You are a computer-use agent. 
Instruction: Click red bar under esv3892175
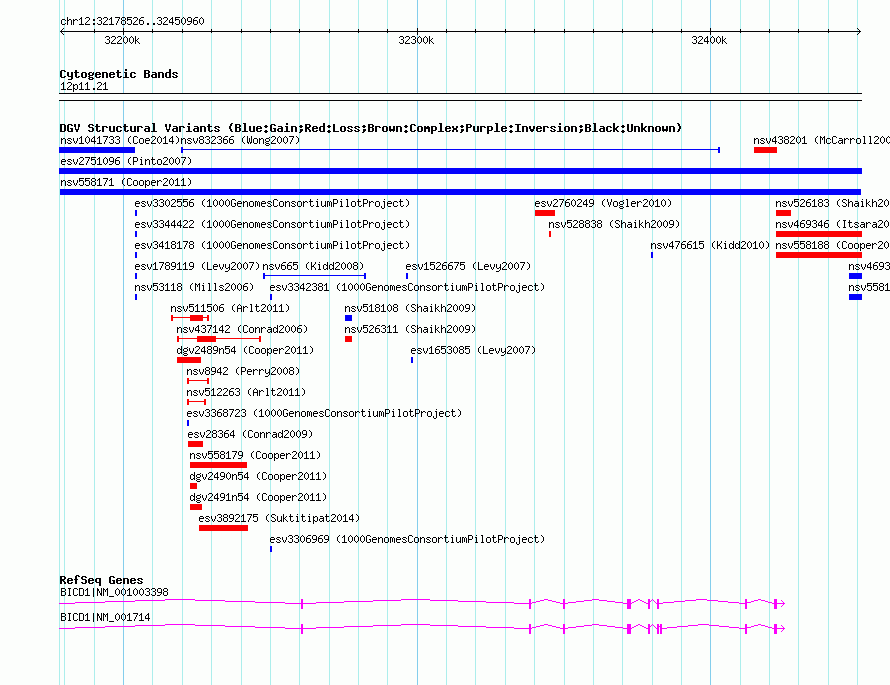point(223,528)
